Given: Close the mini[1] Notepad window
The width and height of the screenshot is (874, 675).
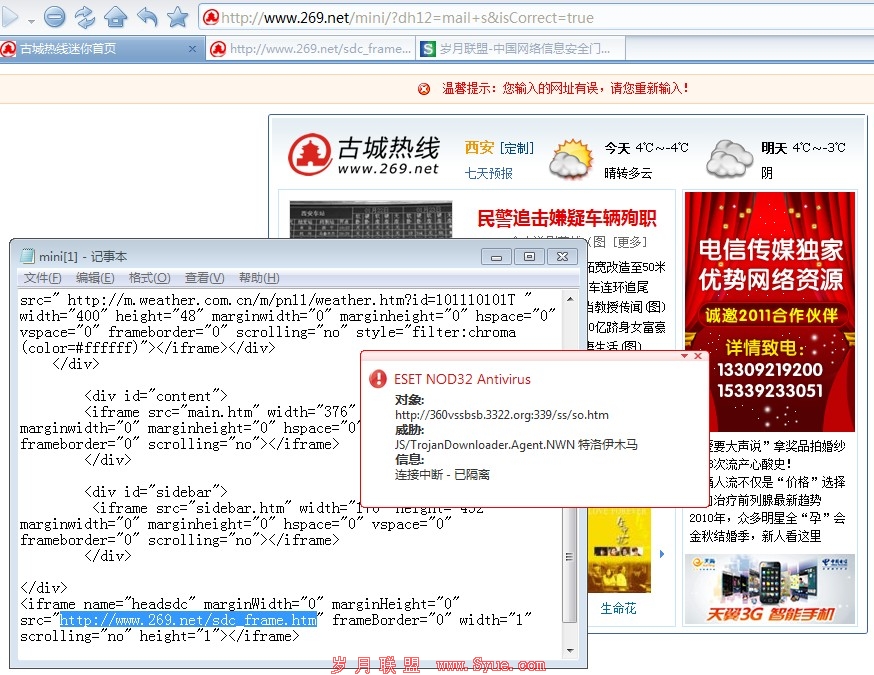Looking at the screenshot, I should tap(562, 256).
